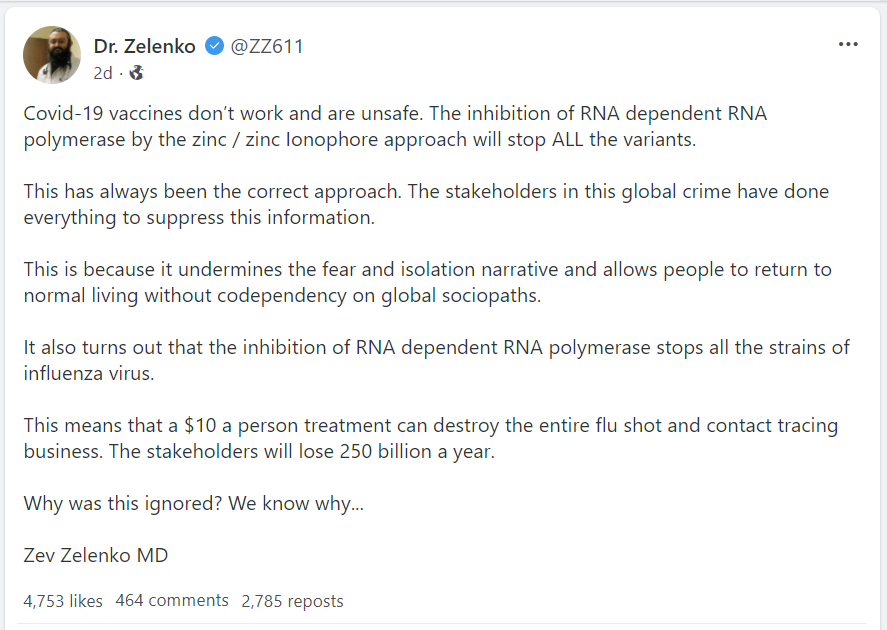Screen dimensions: 887x630
Task: Open the 464 comments
Action: 172,601
